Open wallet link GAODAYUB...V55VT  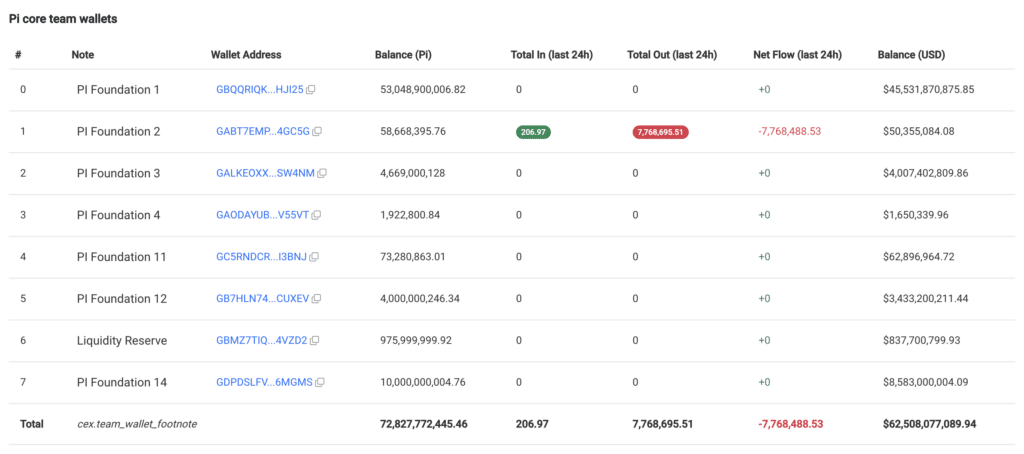pyautogui.click(x=263, y=216)
